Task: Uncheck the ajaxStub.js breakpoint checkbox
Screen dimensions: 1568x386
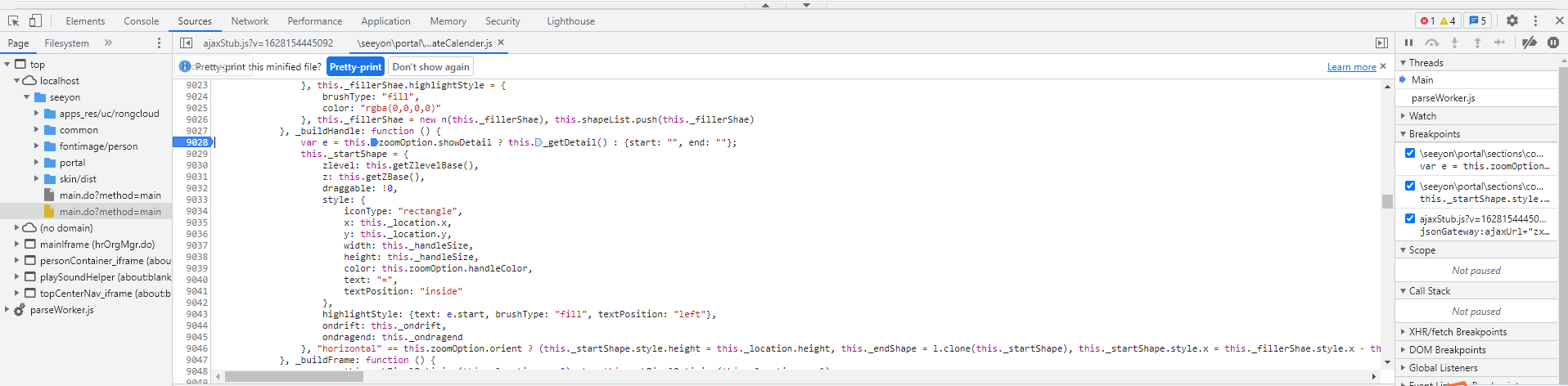Action: point(1409,218)
